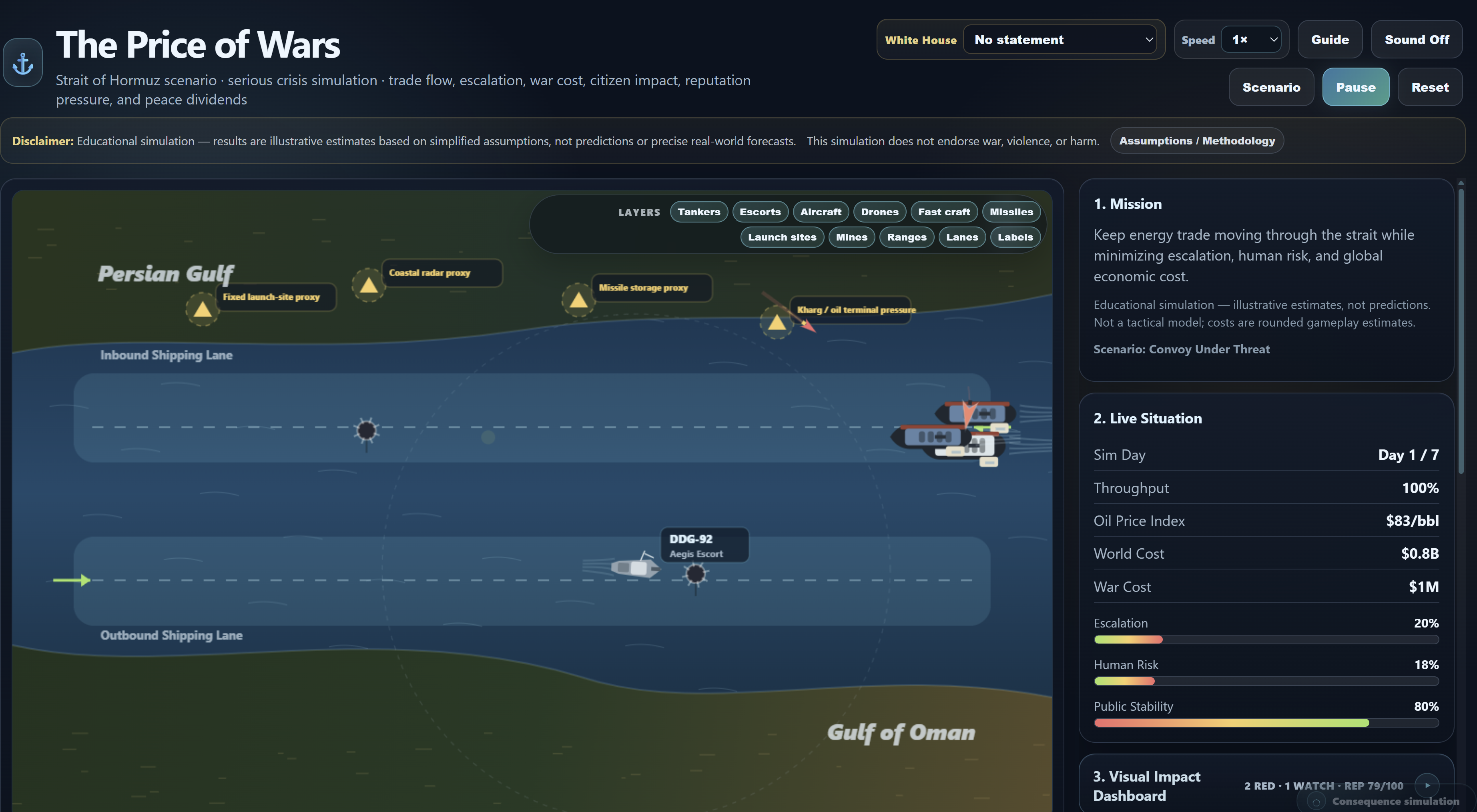Viewport: 1477px width, 812px height.
Task: Open the Guide
Action: click(x=1330, y=40)
